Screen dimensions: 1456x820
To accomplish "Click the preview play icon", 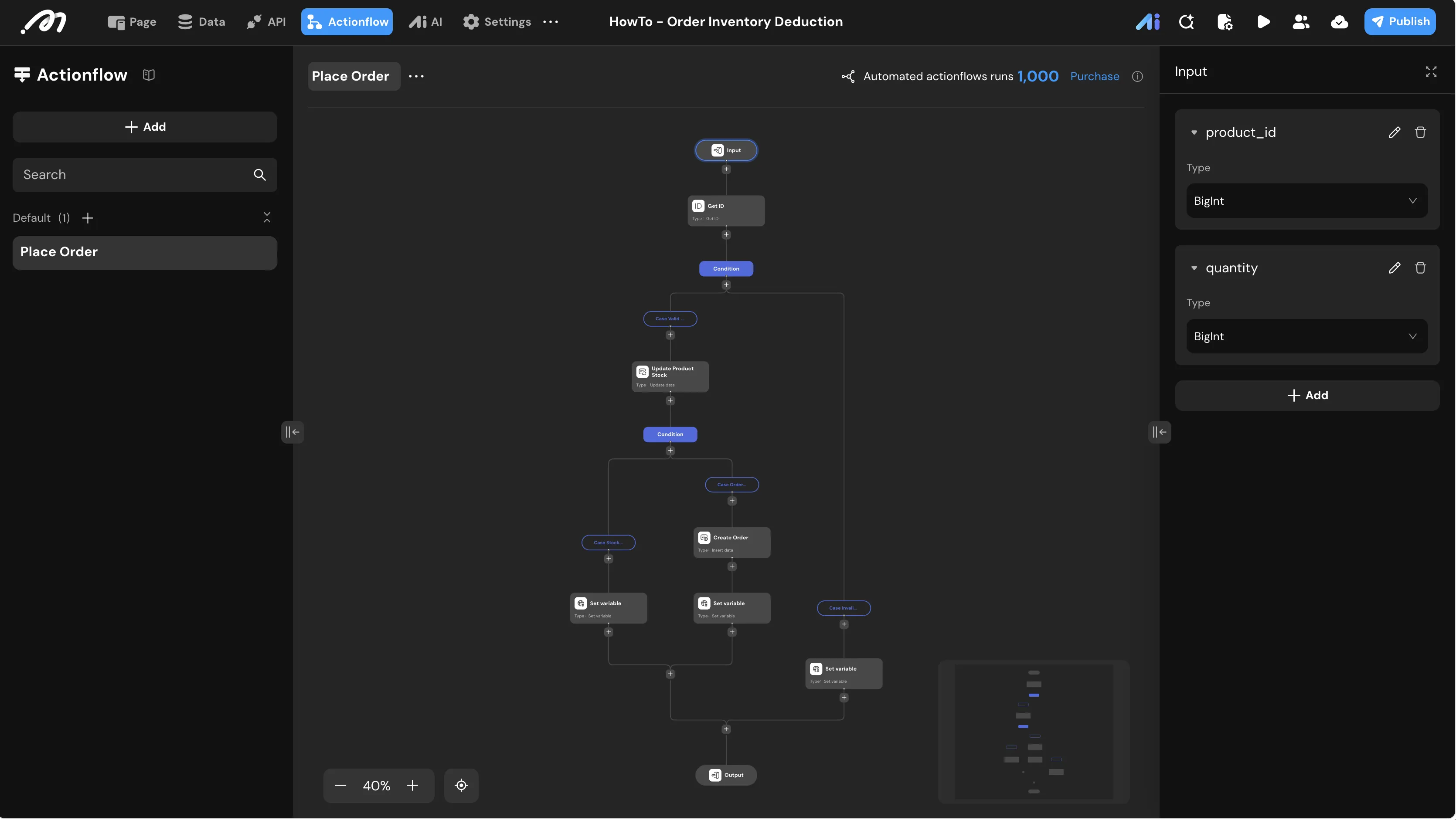I will (x=1263, y=22).
